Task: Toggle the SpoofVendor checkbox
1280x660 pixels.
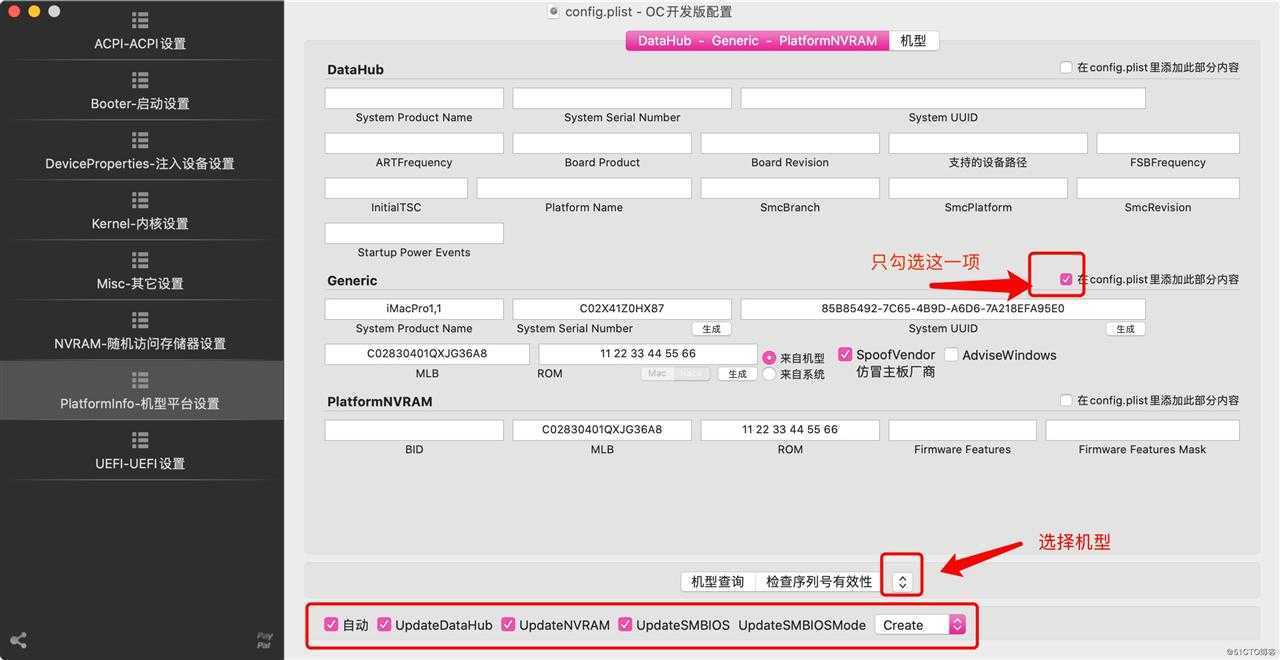Action: pyautogui.click(x=845, y=354)
